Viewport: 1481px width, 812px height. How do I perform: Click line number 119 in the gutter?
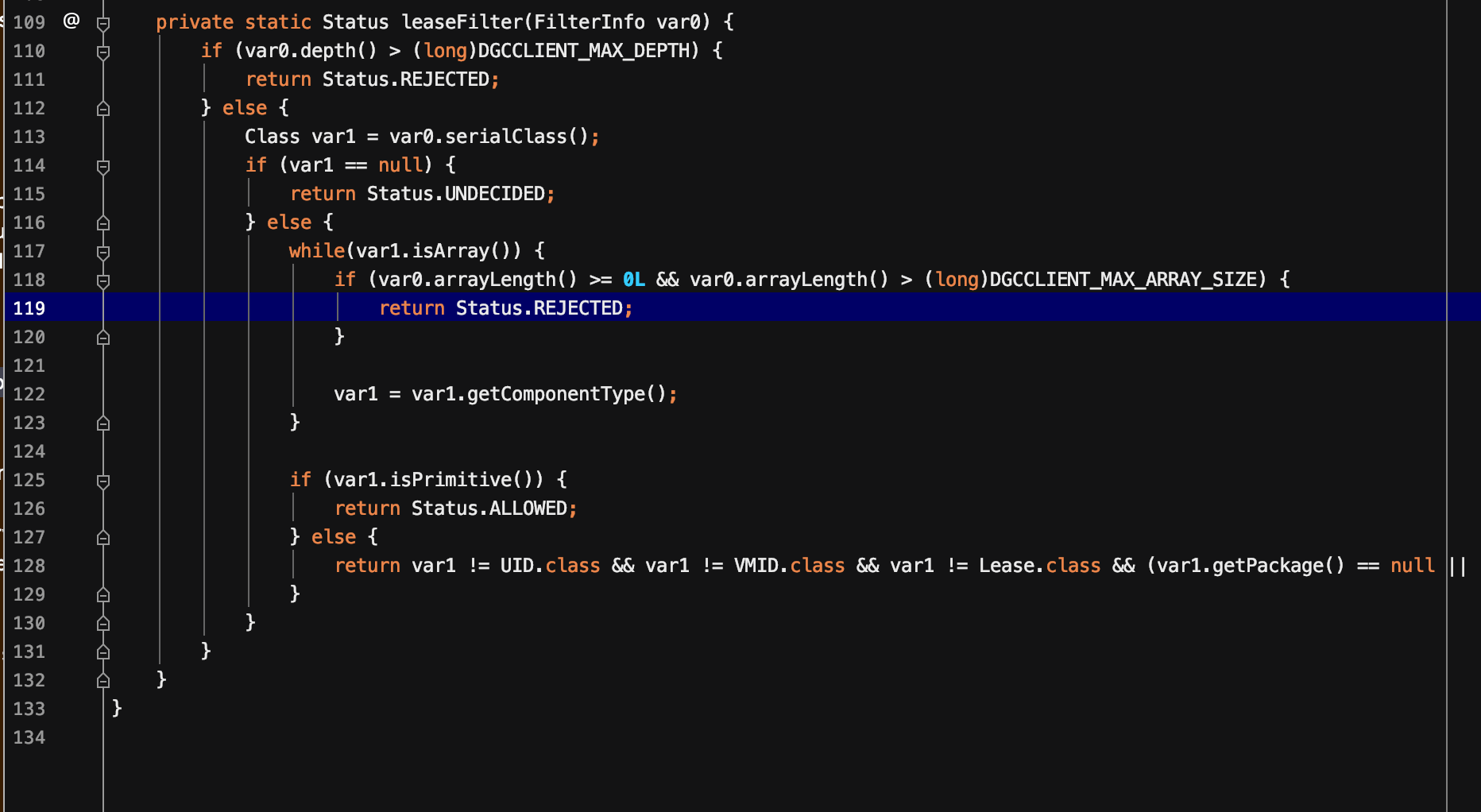29,308
